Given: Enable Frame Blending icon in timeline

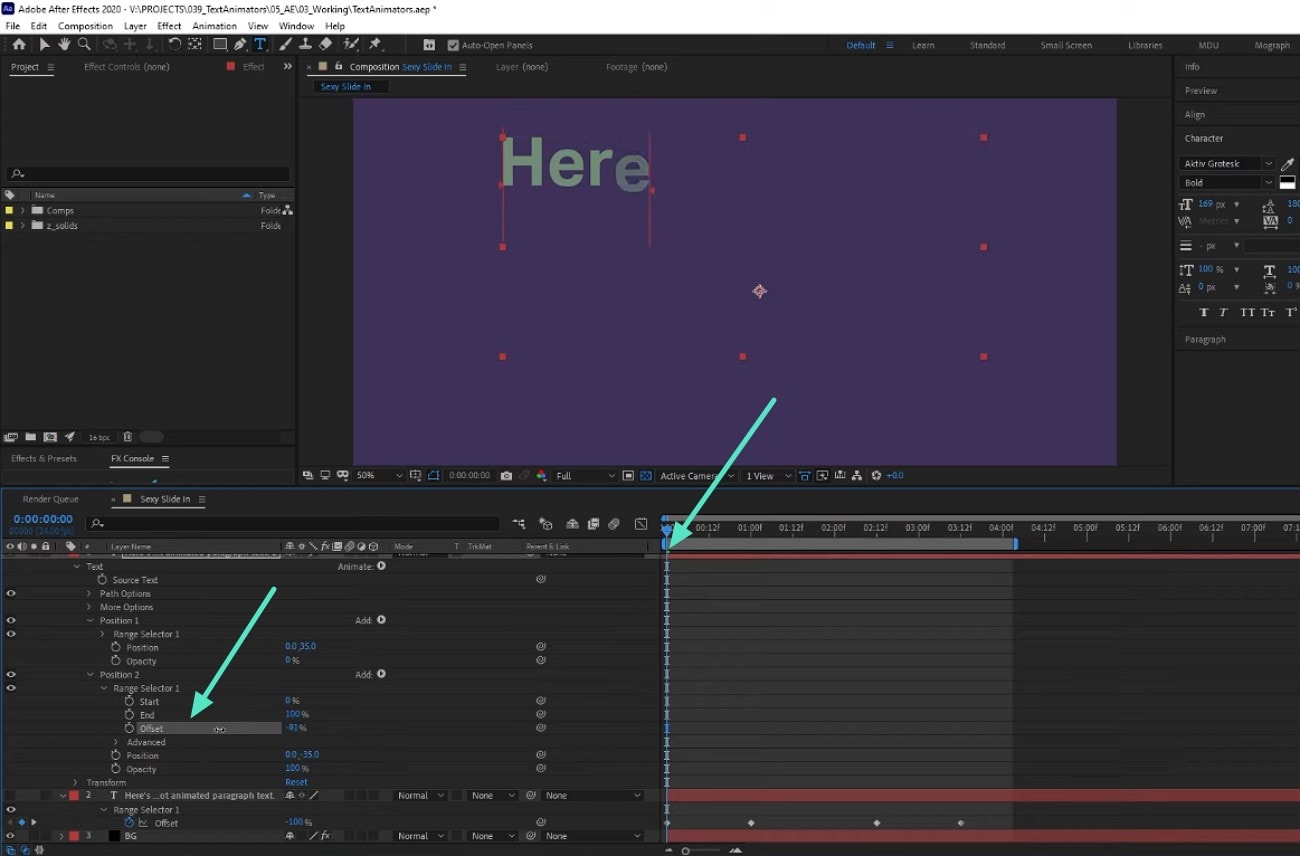Looking at the screenshot, I should [x=593, y=523].
